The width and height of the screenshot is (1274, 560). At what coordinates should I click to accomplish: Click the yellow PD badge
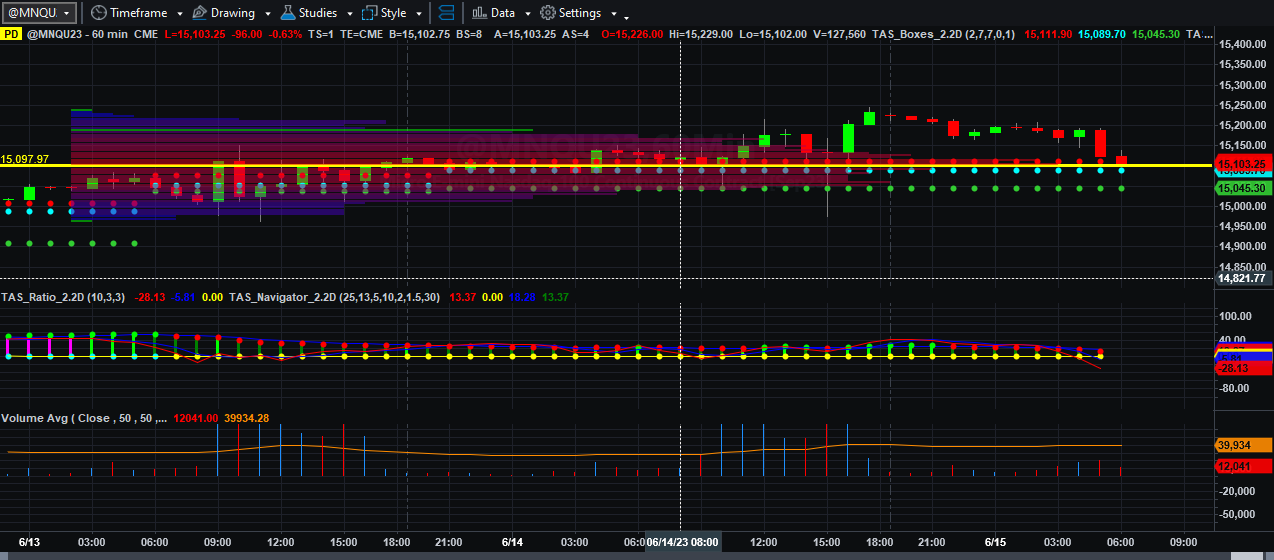tap(11, 34)
